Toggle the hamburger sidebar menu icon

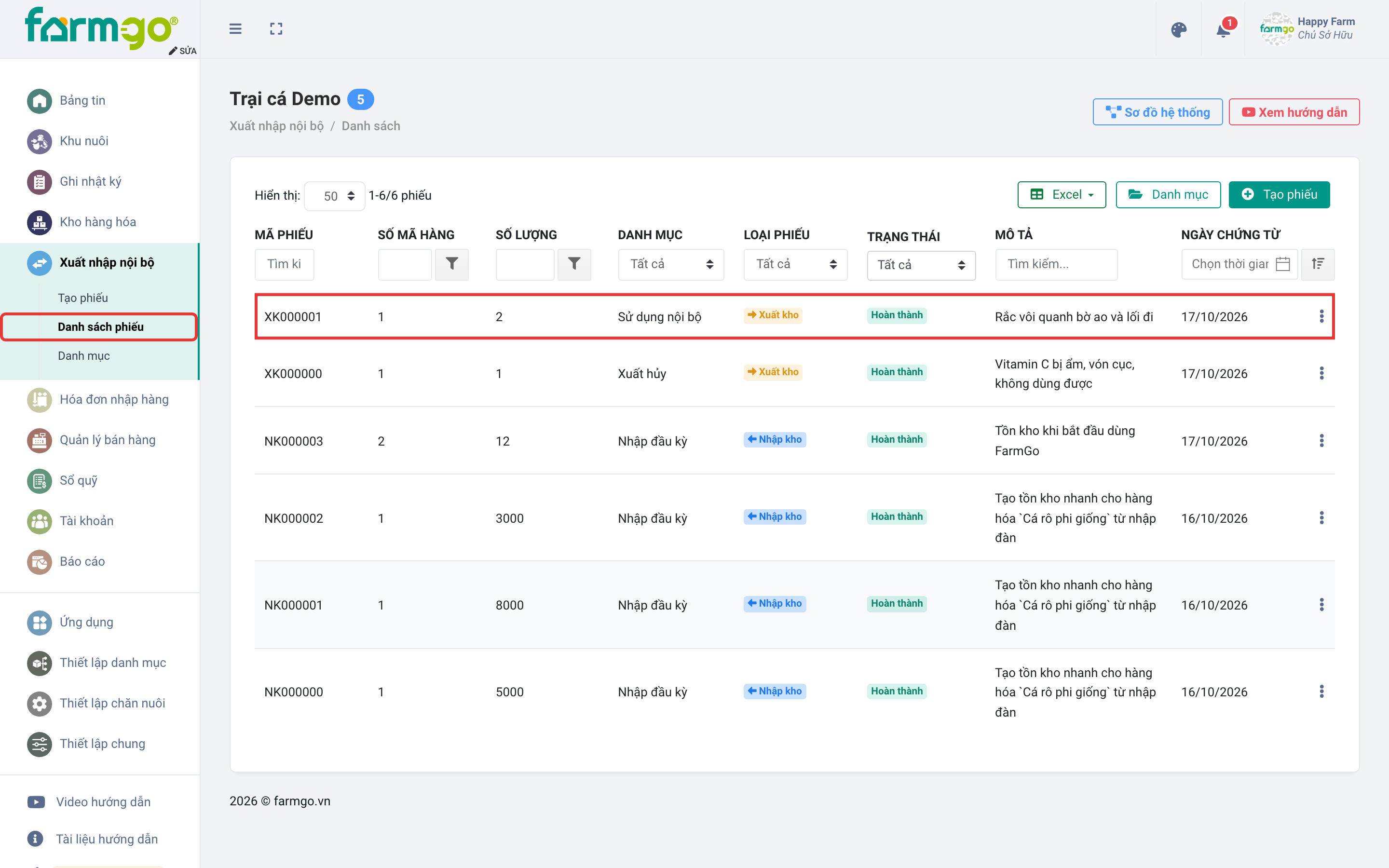coord(235,29)
